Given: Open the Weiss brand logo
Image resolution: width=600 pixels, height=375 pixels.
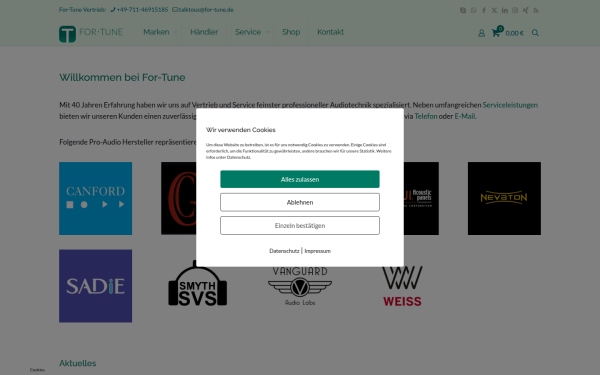Looking at the screenshot, I should pyautogui.click(x=402, y=286).
